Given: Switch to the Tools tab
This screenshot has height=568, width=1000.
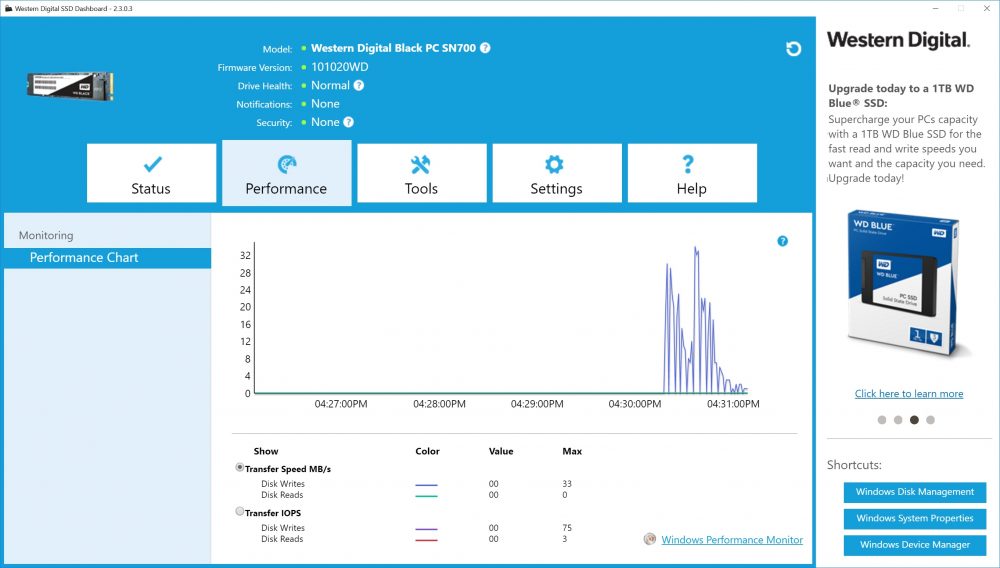Looking at the screenshot, I should click(422, 173).
